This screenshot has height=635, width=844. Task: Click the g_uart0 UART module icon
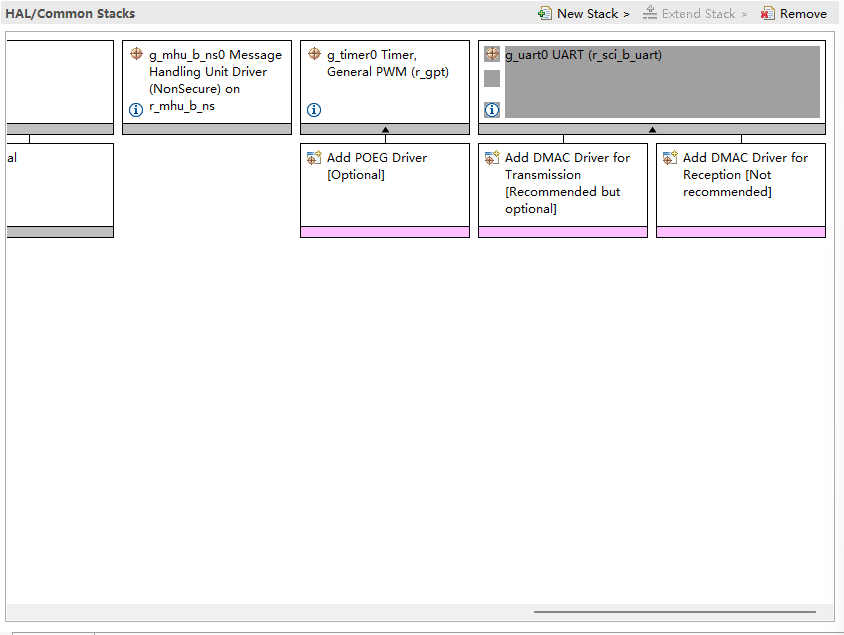(492, 55)
